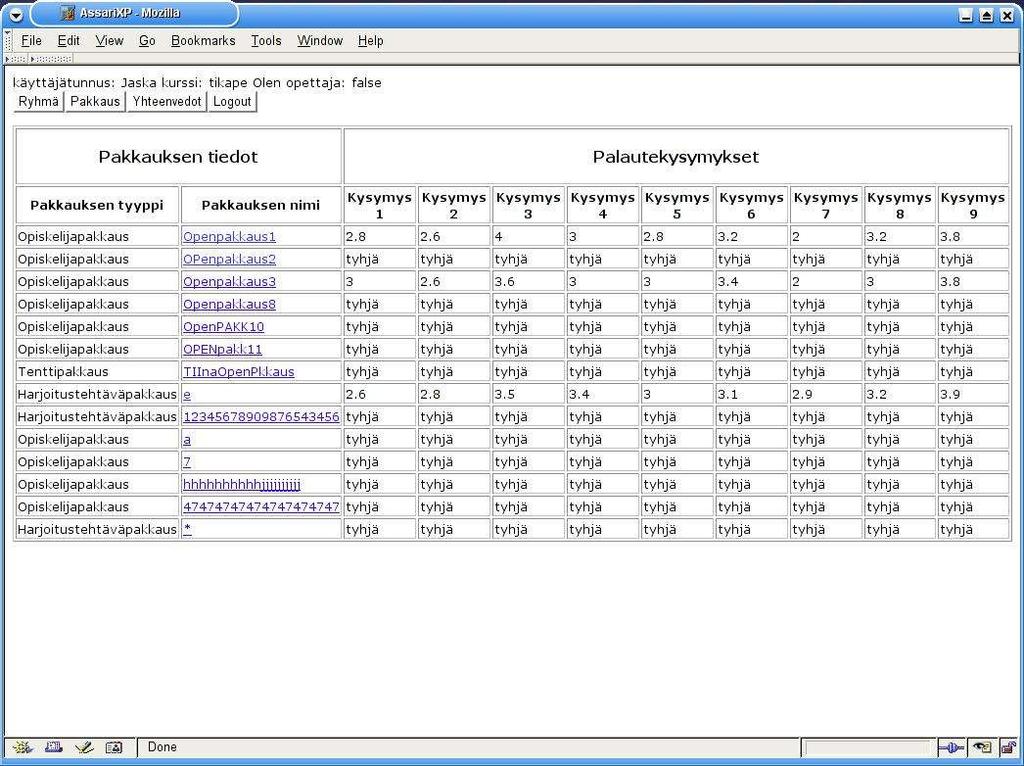Screen dimensions: 1024x766
Task: Open the Edit menu
Action: click(x=69, y=40)
